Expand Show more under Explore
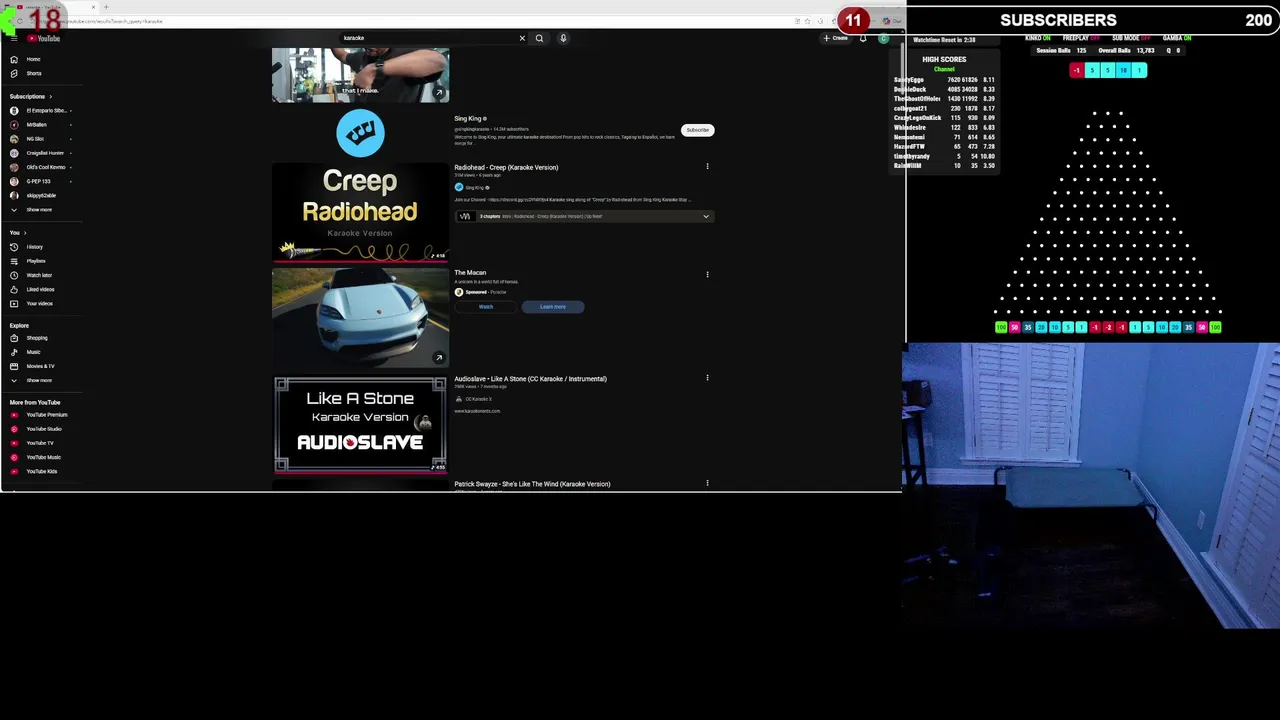The width and height of the screenshot is (1280, 720). coord(38,380)
